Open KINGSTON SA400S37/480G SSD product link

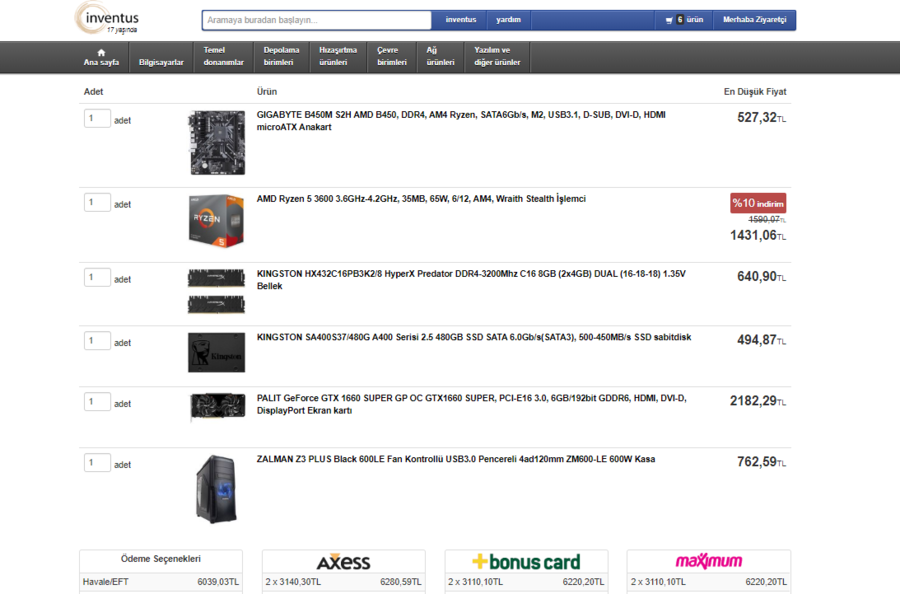pos(474,337)
